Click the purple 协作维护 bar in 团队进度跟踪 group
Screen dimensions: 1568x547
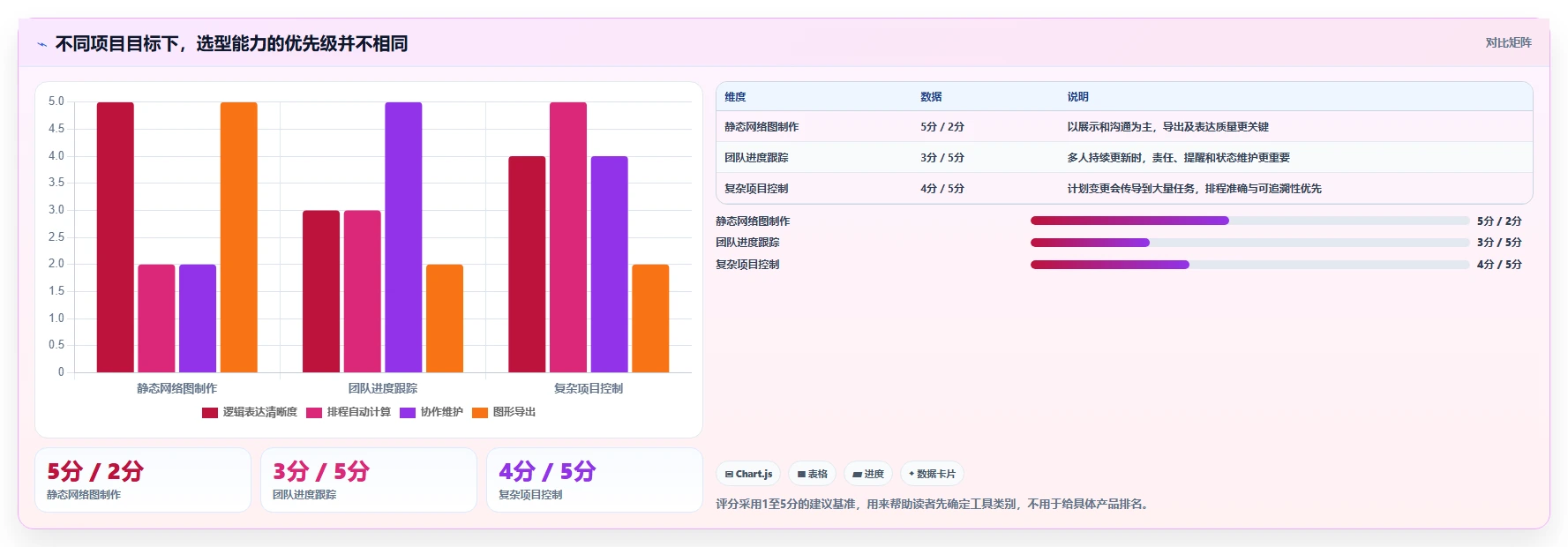[x=403, y=237]
